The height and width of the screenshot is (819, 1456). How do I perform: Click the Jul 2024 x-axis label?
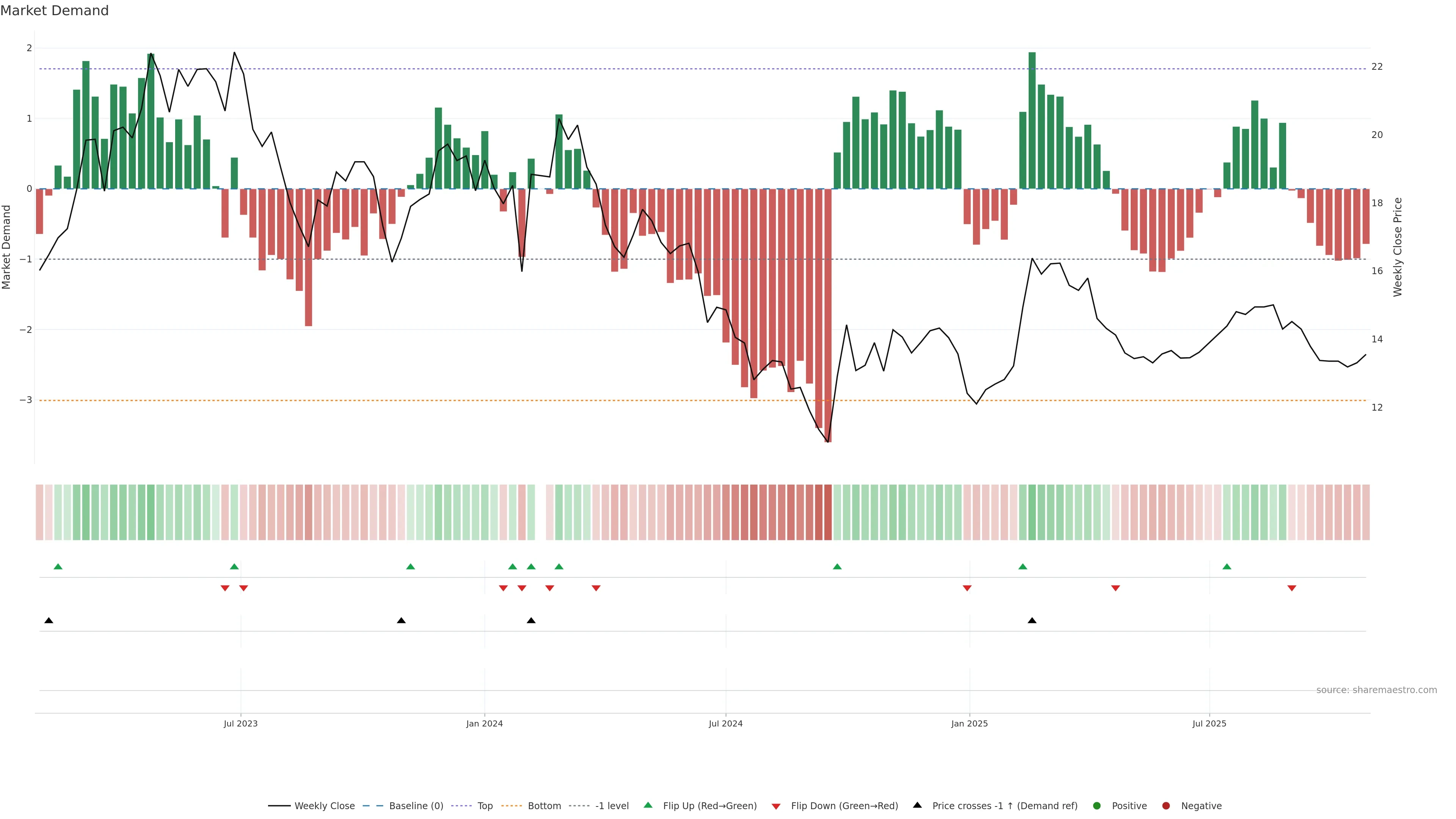(x=725, y=723)
